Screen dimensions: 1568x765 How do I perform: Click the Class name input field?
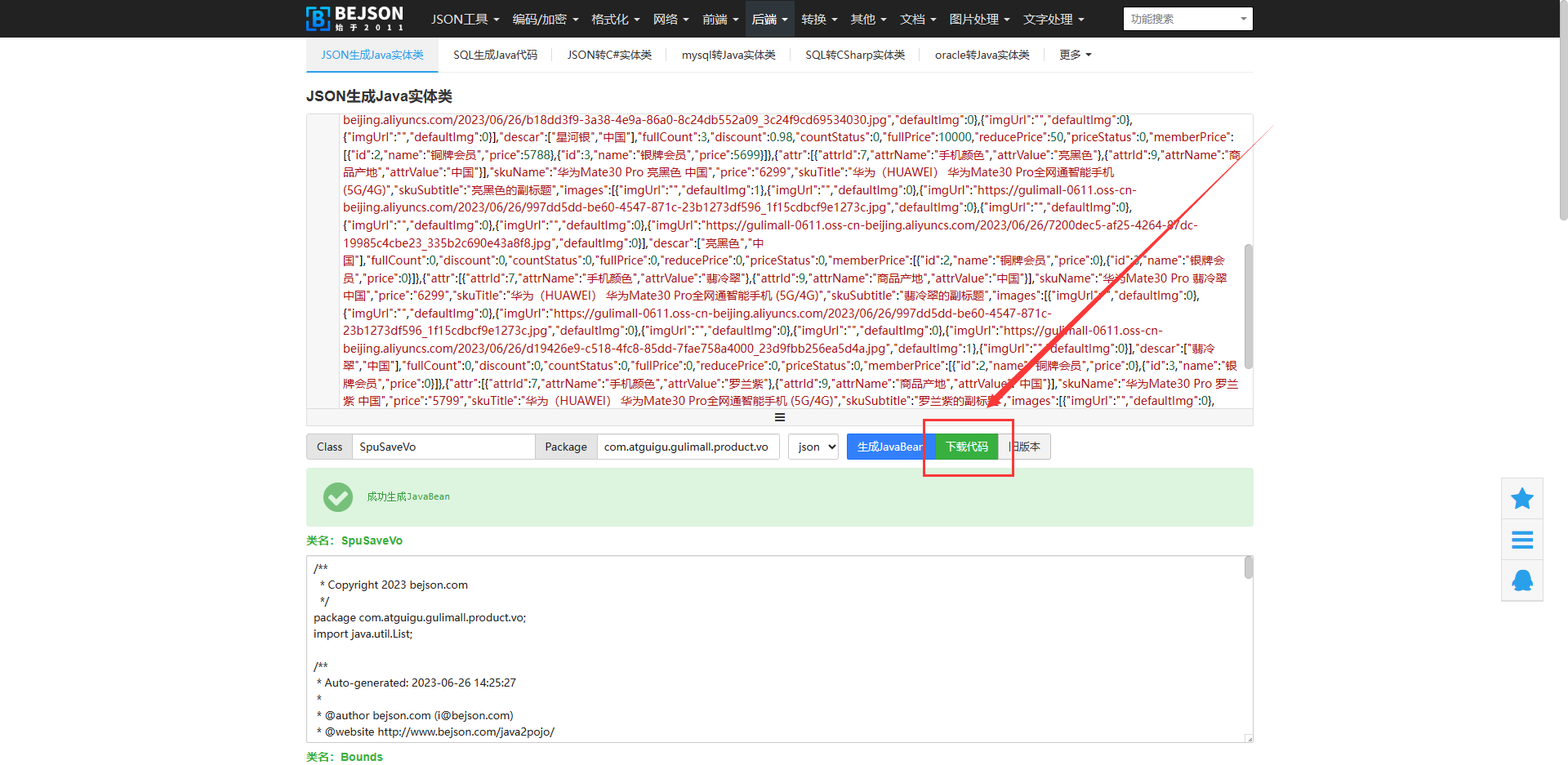(x=443, y=447)
